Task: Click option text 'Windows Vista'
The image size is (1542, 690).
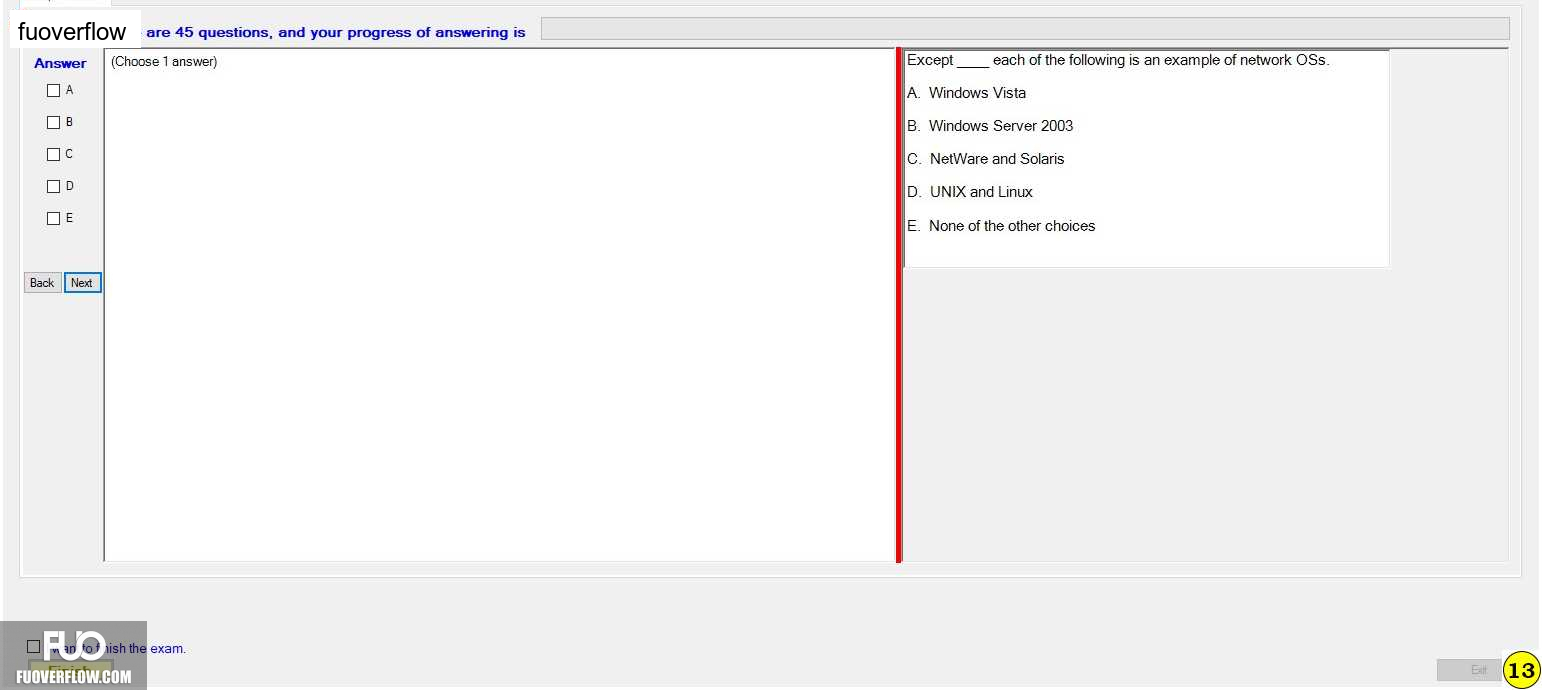Action: [x=977, y=93]
